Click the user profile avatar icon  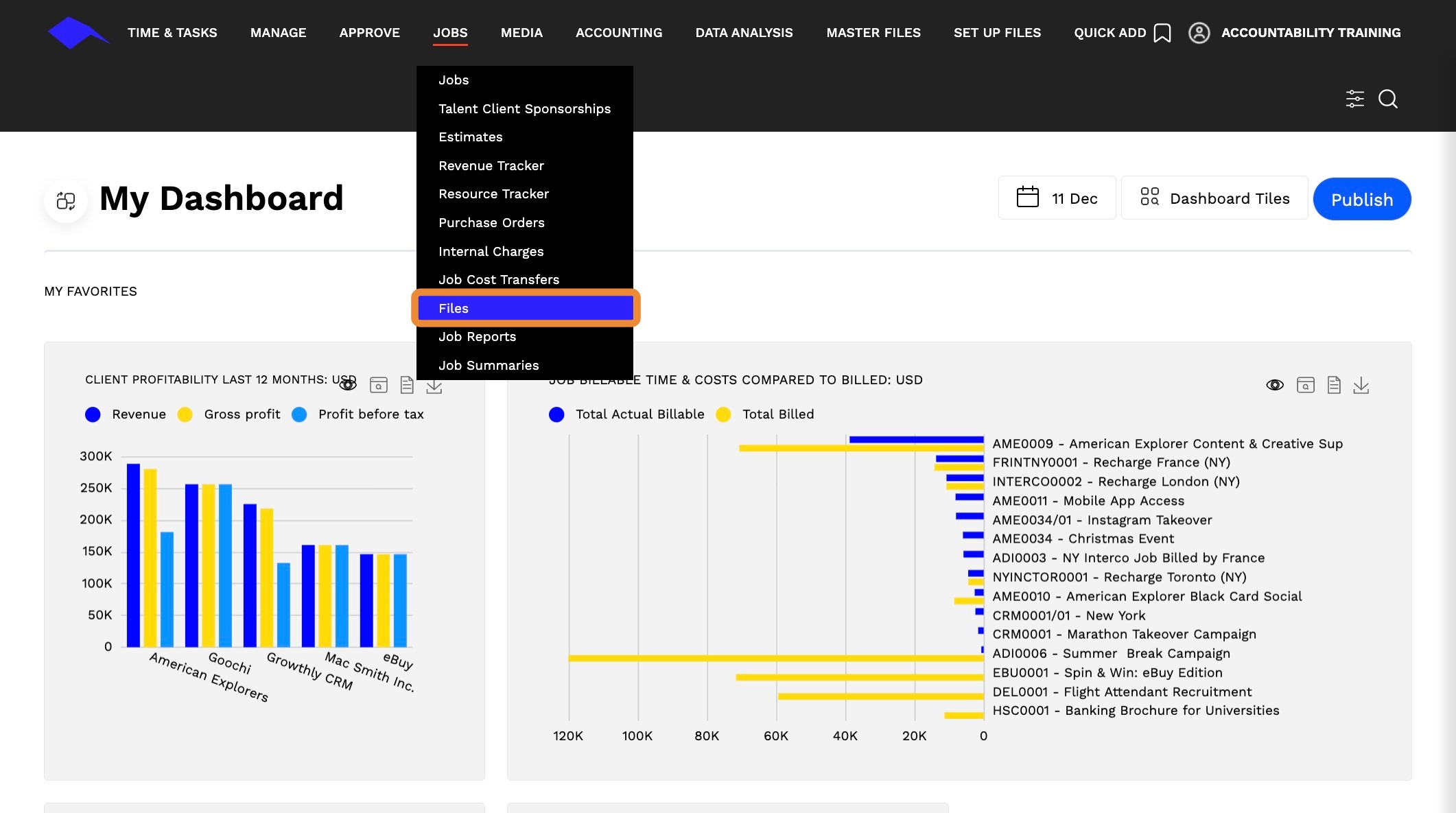(x=1199, y=33)
